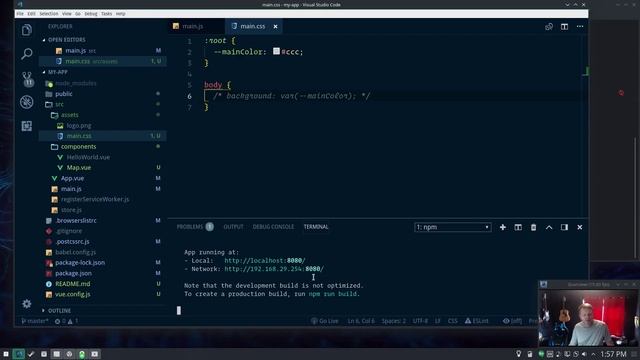Open the Help menu
Screen dimensions: 640x360
(x=120, y=14)
